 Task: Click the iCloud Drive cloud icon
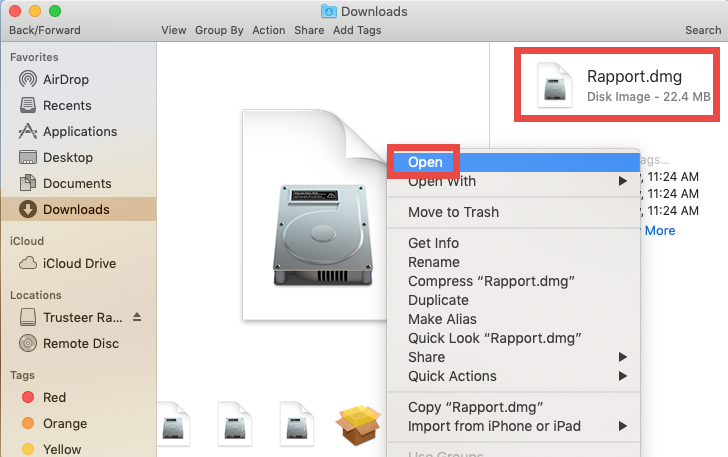point(28,263)
